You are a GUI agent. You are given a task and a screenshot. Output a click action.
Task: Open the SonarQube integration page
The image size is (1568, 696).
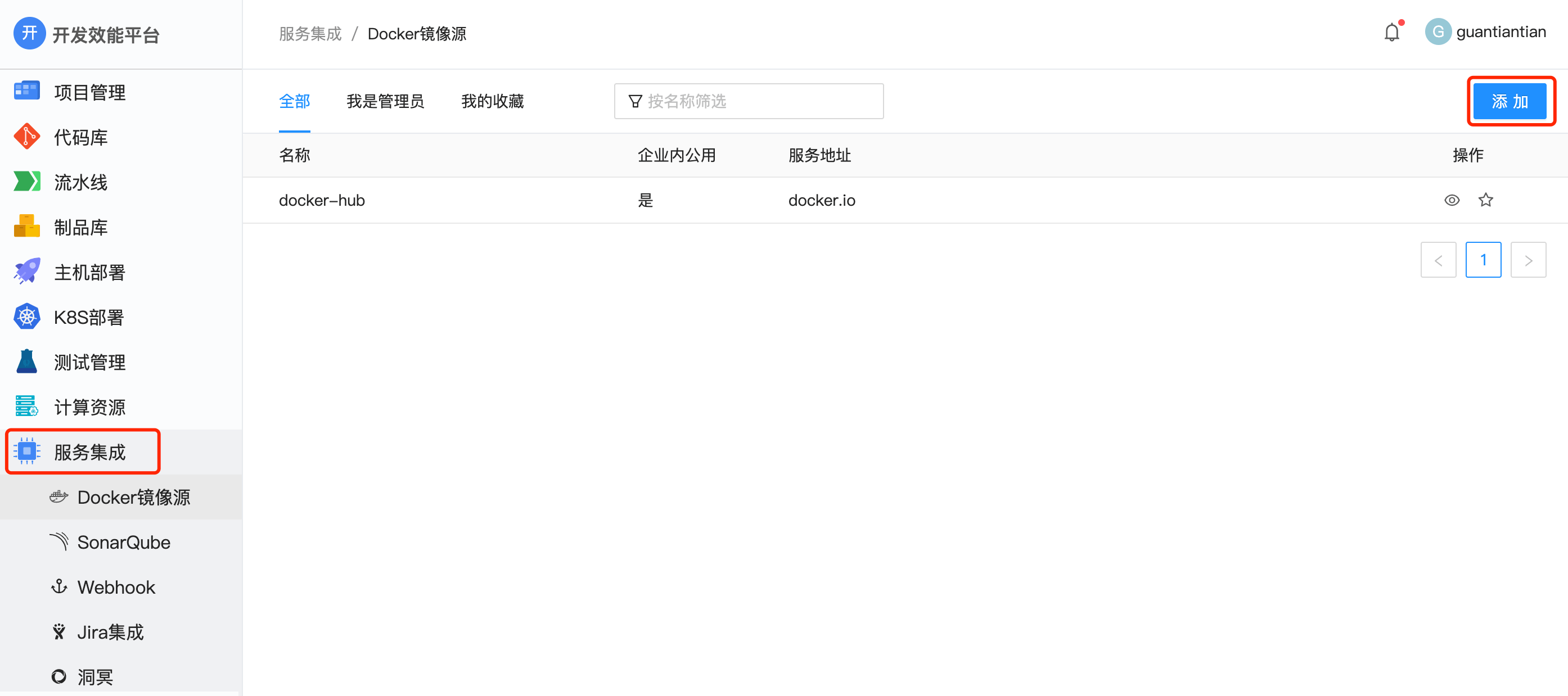[124, 542]
